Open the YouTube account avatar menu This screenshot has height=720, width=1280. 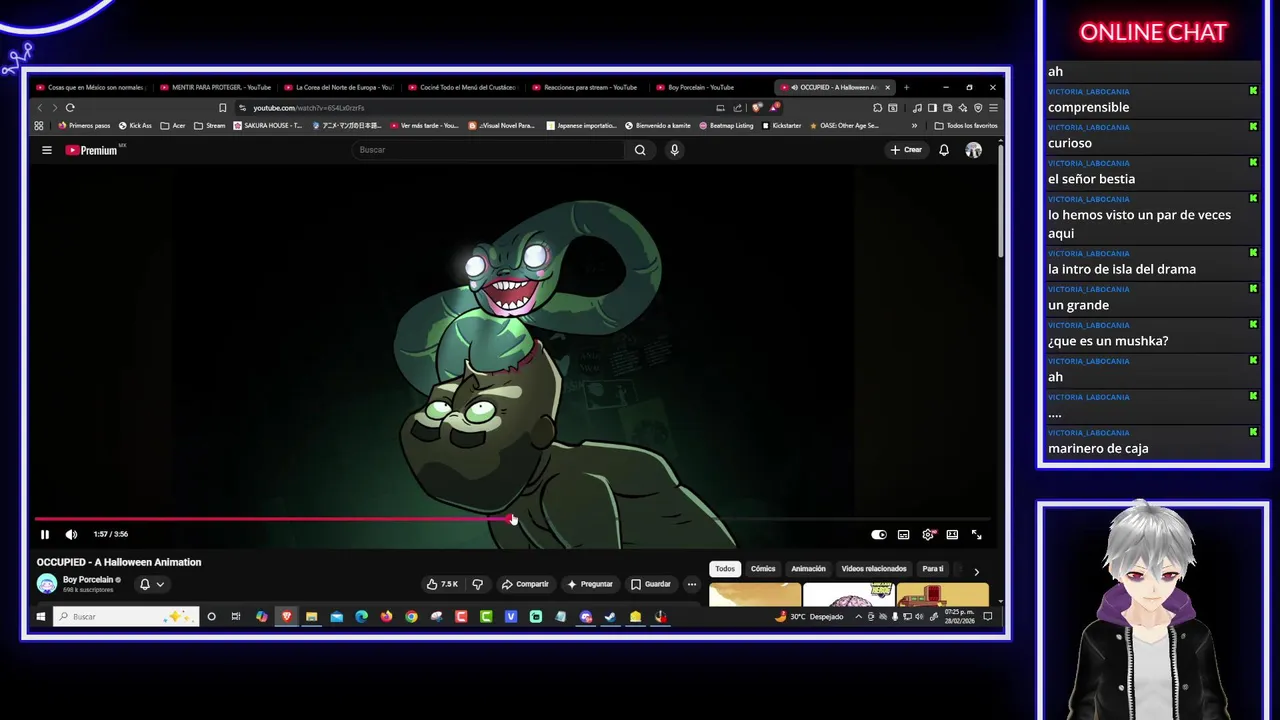click(973, 150)
